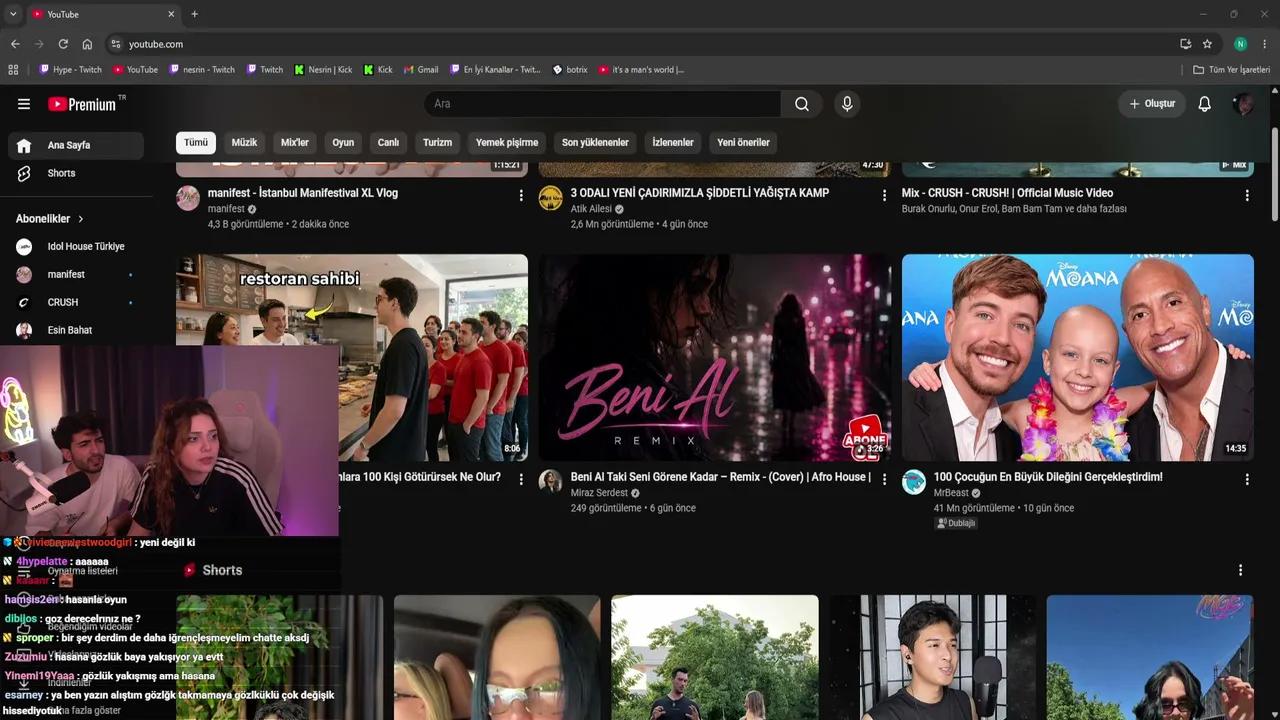Image resolution: width=1280 pixels, height=720 pixels.
Task: Open the account avatar menu
Action: [1244, 104]
